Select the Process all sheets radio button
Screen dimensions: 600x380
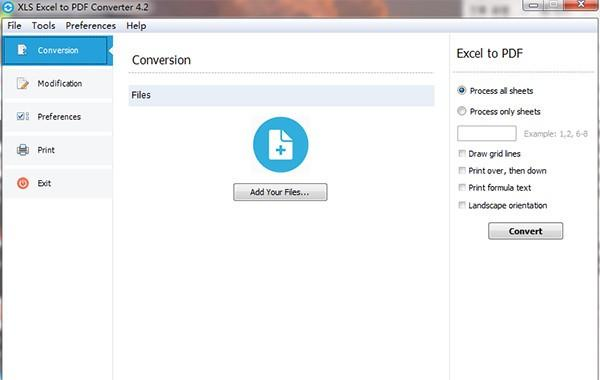click(461, 91)
